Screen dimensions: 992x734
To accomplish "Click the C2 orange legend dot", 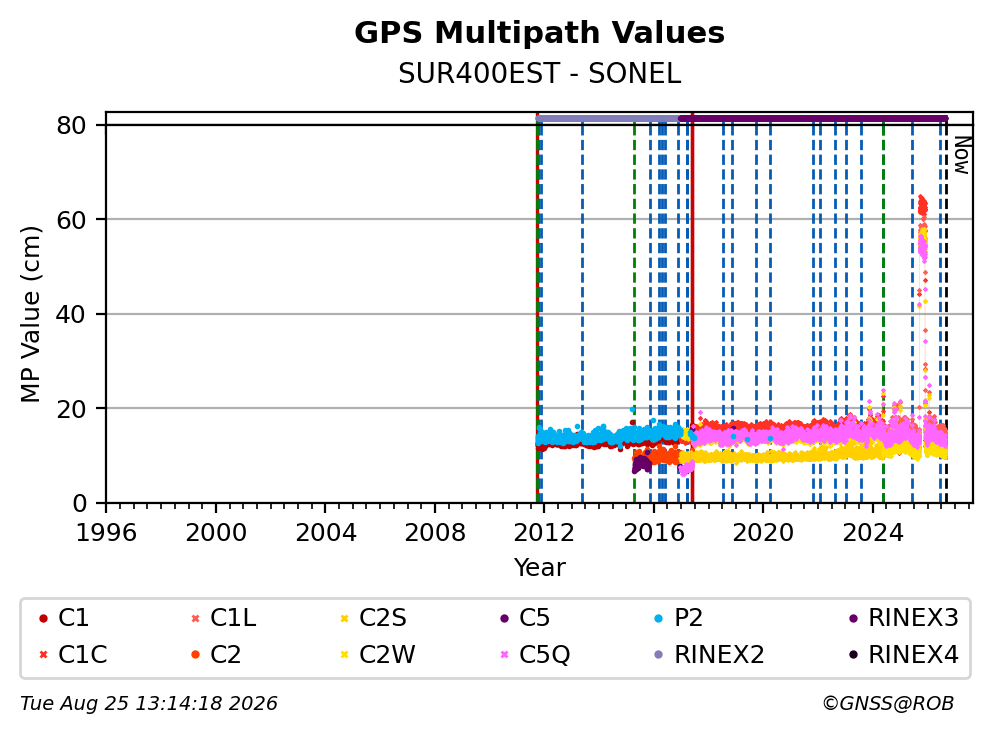I will pos(195,655).
